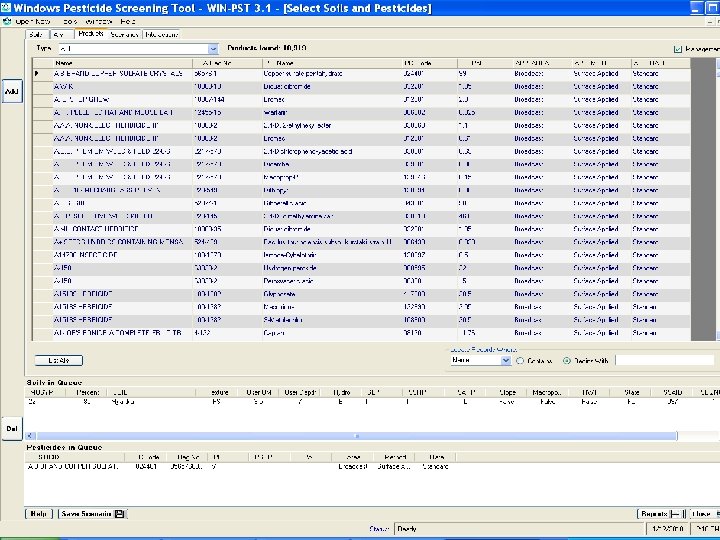This screenshot has width=720, height=540.
Task: Click the left arrow of the soils scrollbar
Action: [x=30, y=436]
